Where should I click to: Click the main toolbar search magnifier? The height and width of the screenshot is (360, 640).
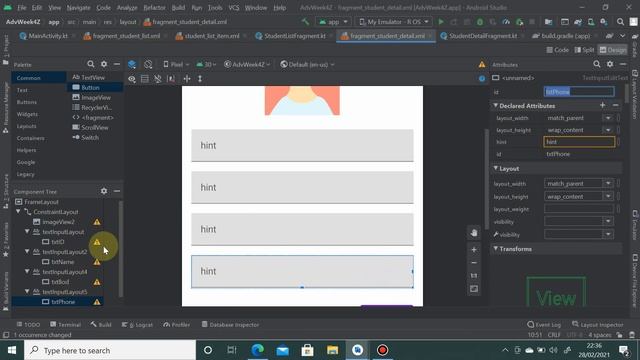pyautogui.click(x=620, y=22)
